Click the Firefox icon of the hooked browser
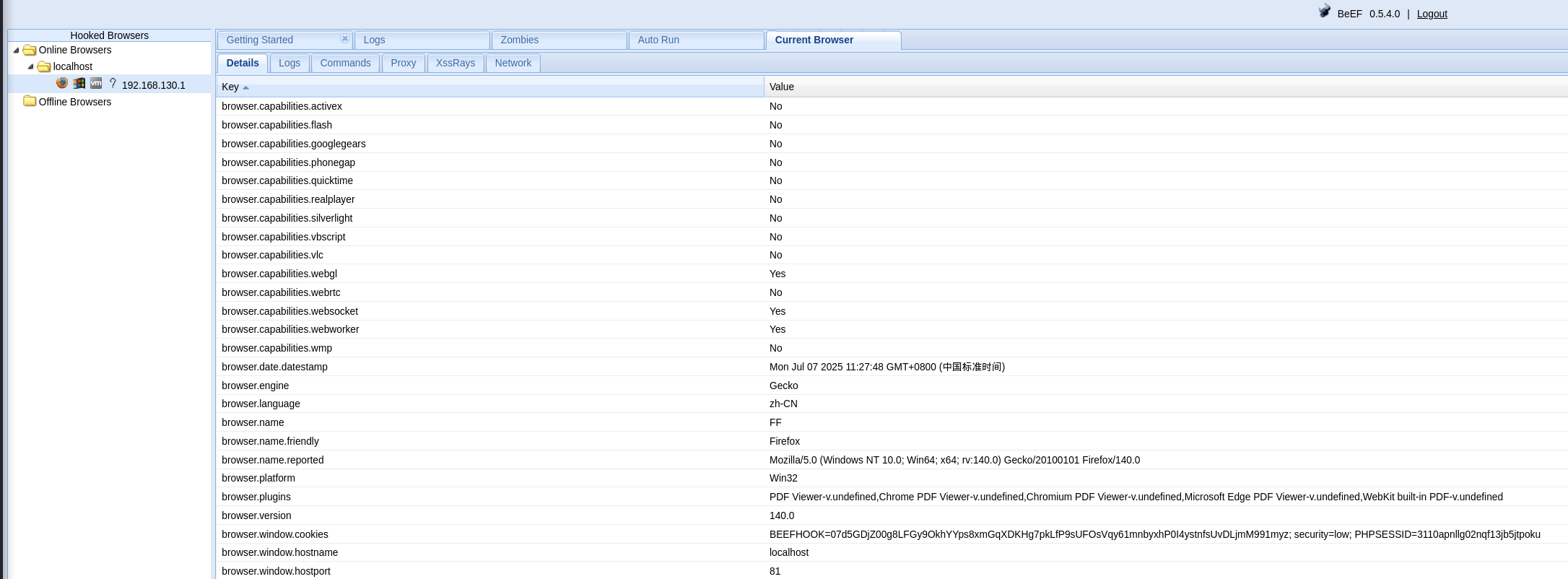This screenshot has height=579, width=1568. pyautogui.click(x=62, y=83)
